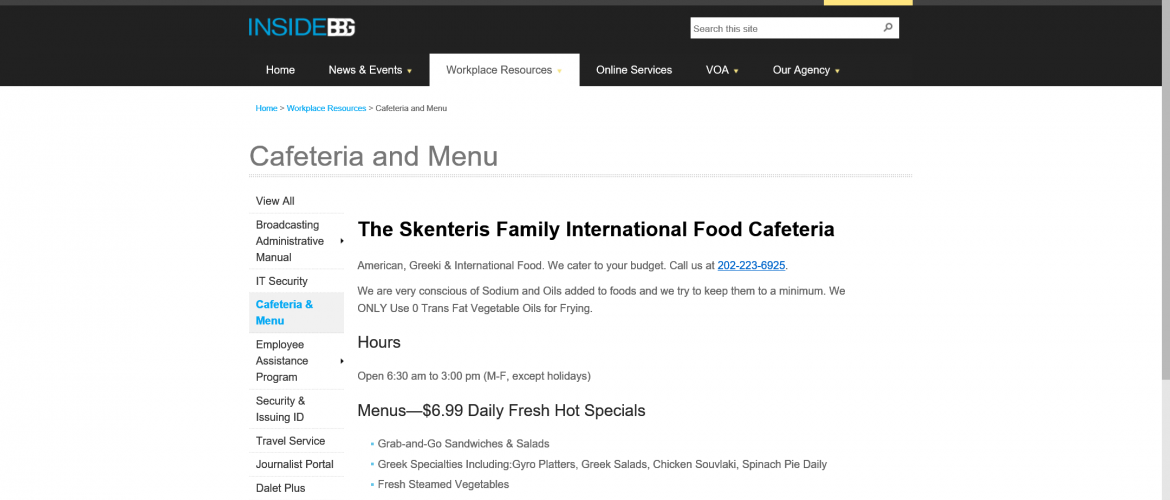
Task: Expand Broadcasting Administrative Manual submenu arrow
Action: [342, 241]
